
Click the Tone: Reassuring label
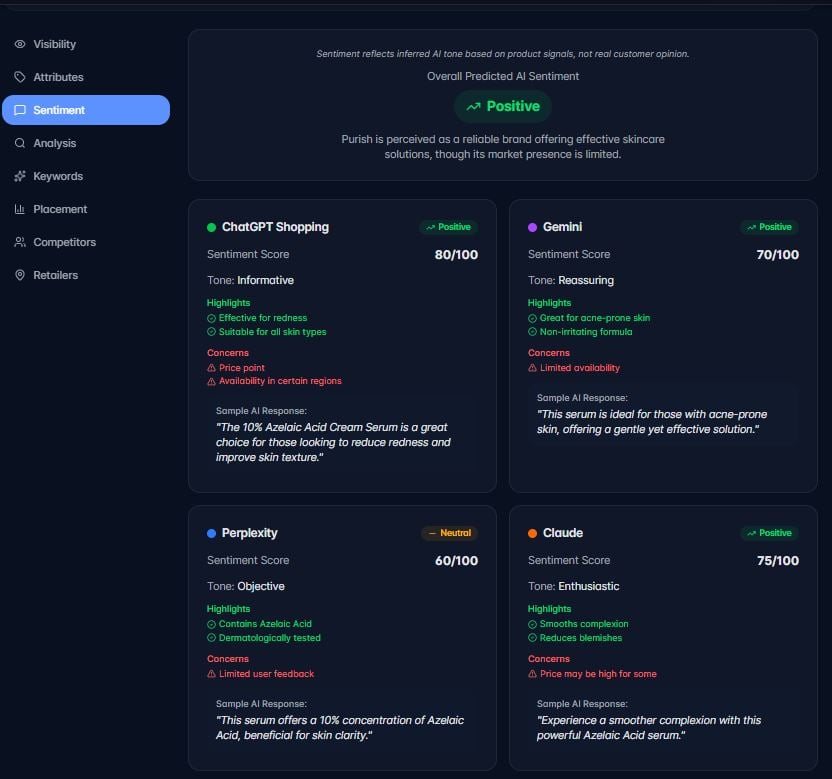pyautogui.click(x=571, y=280)
